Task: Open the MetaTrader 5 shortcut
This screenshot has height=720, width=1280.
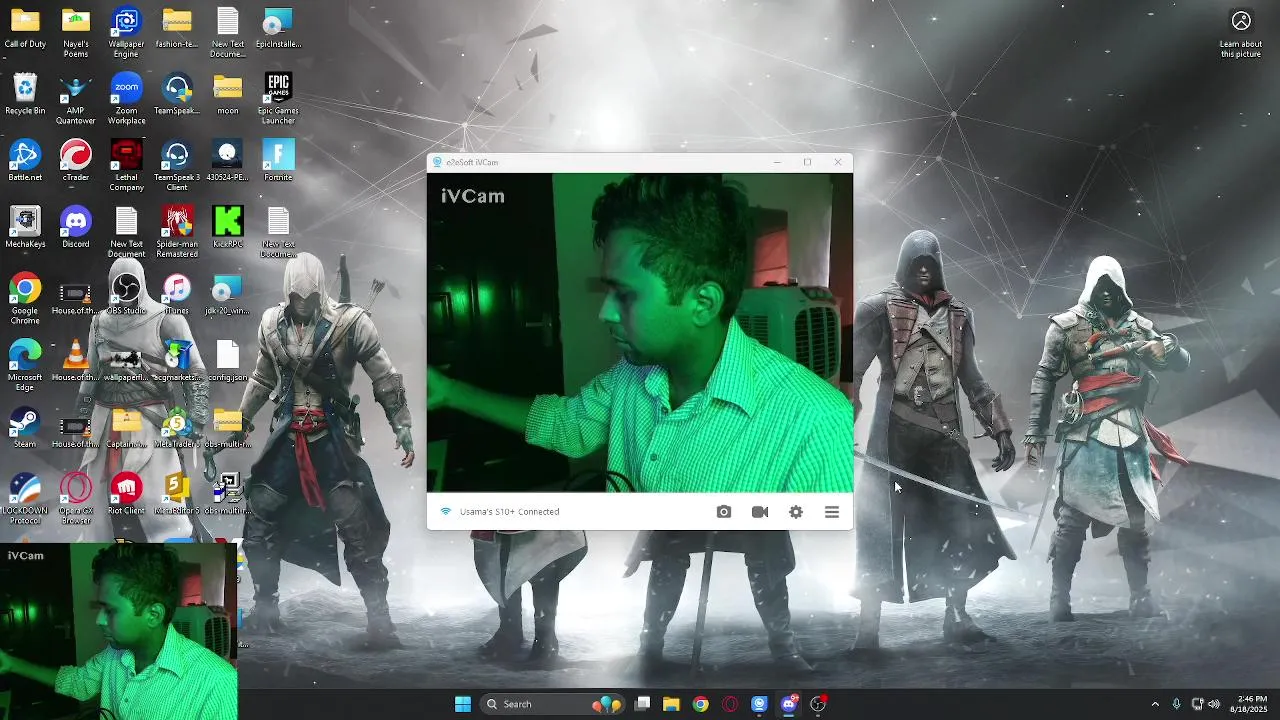Action: [x=177, y=428]
